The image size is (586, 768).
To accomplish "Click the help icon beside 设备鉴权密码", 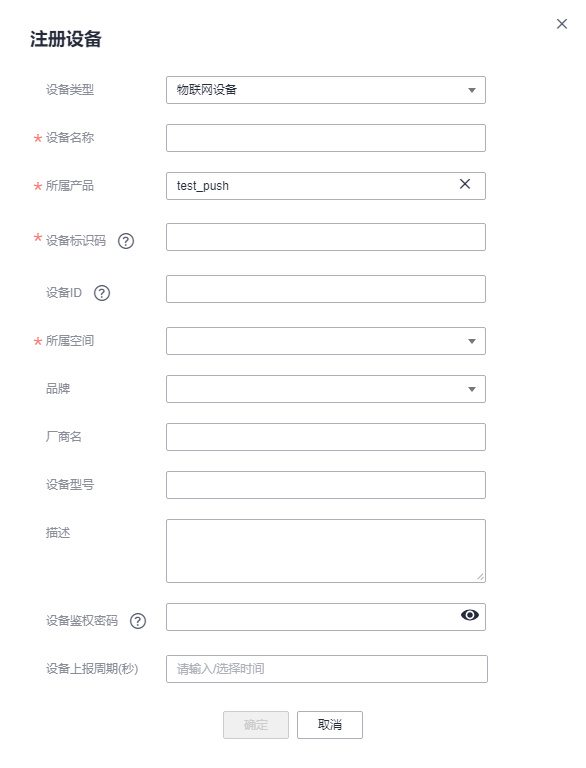I will pyautogui.click(x=138, y=621).
